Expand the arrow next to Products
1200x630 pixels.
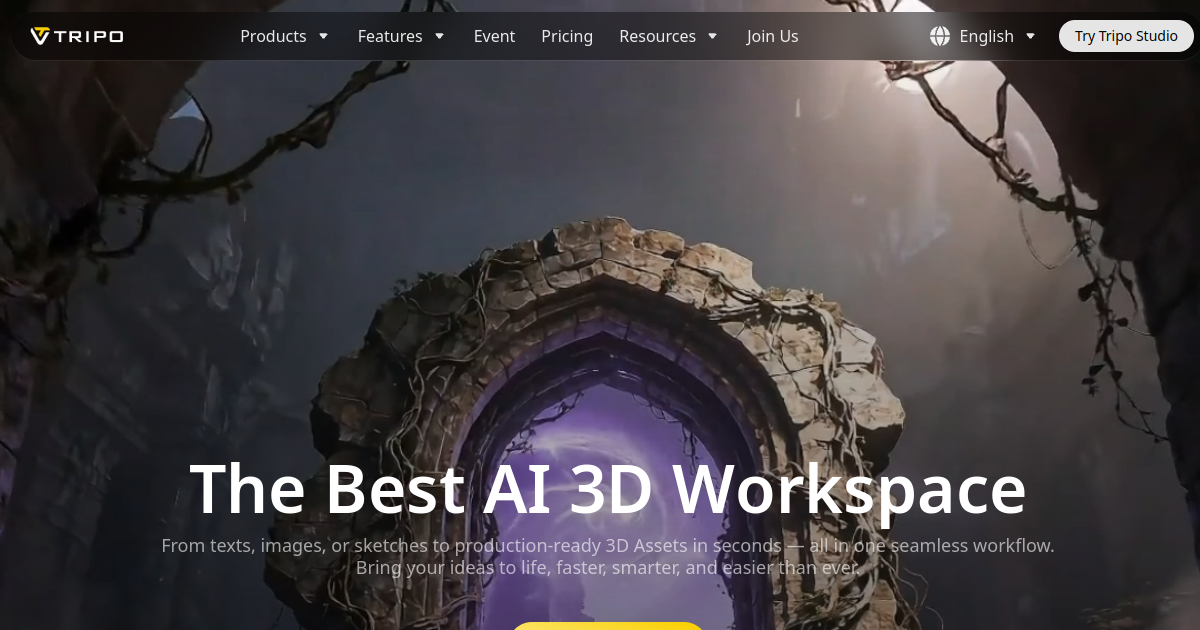coord(323,36)
